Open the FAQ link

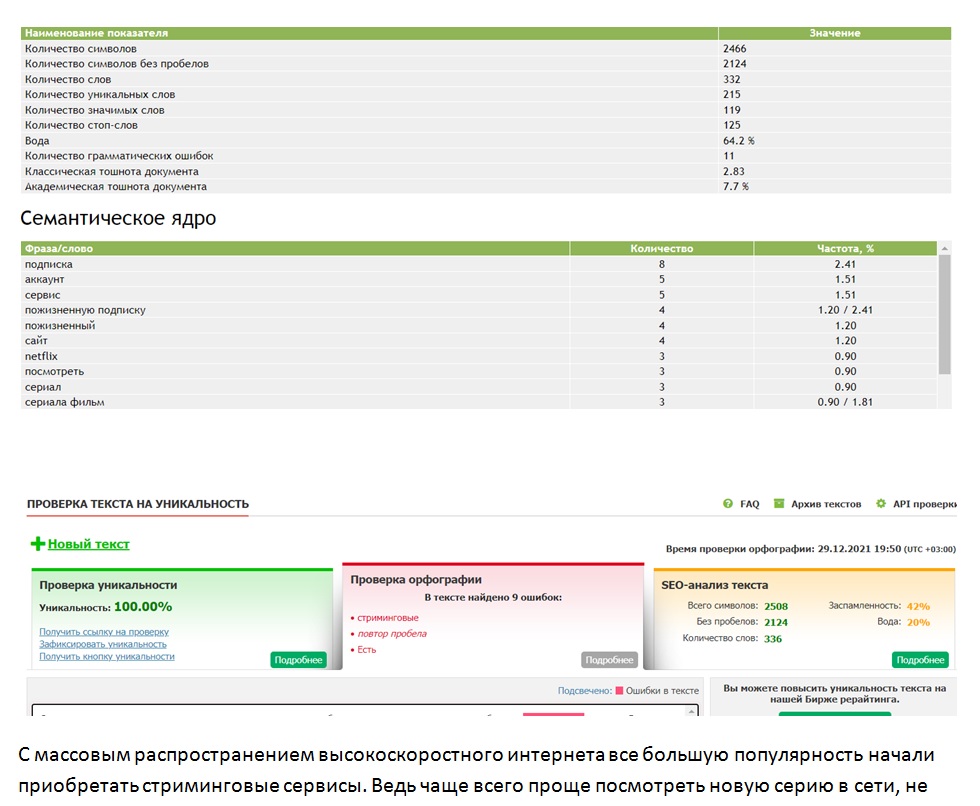(749, 504)
